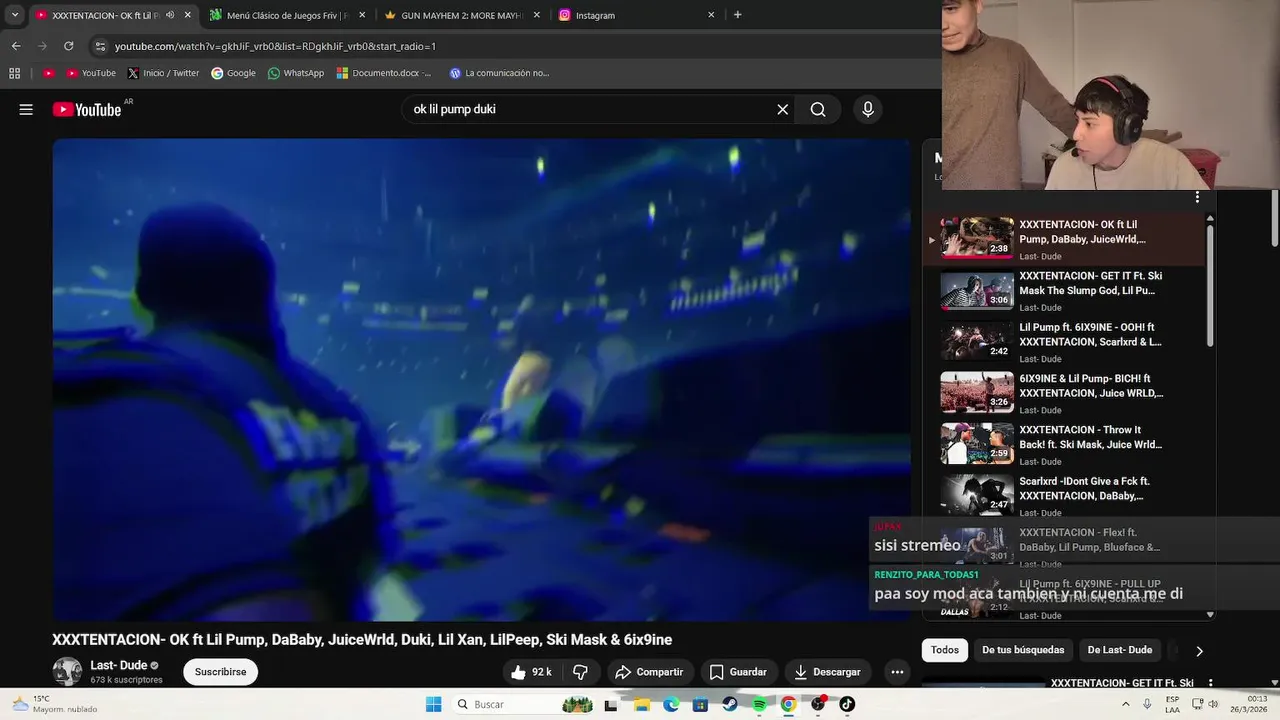
Task: View site information icon in address bar
Action: click(100, 46)
